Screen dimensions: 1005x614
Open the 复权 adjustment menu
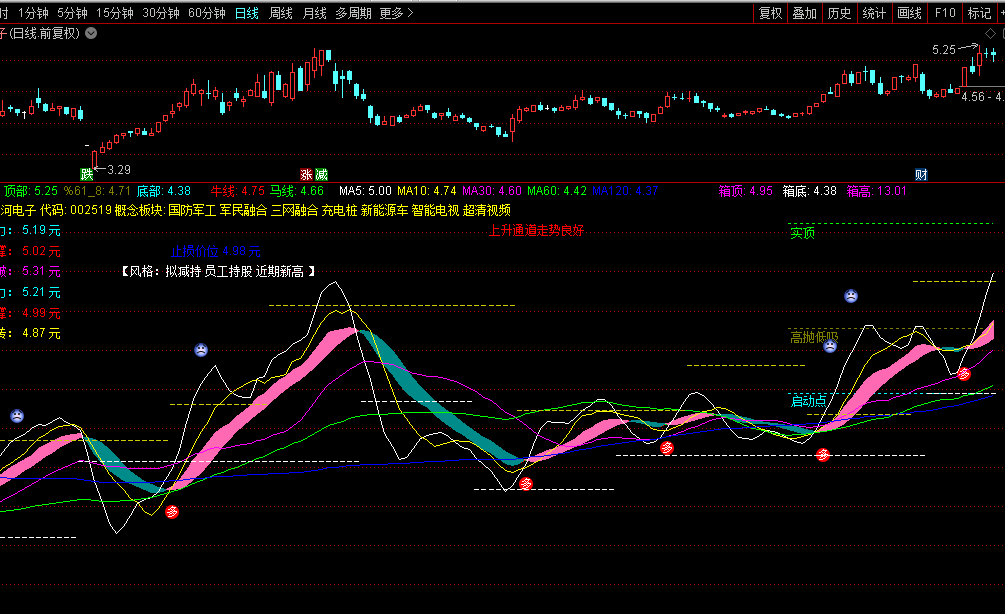pyautogui.click(x=771, y=13)
